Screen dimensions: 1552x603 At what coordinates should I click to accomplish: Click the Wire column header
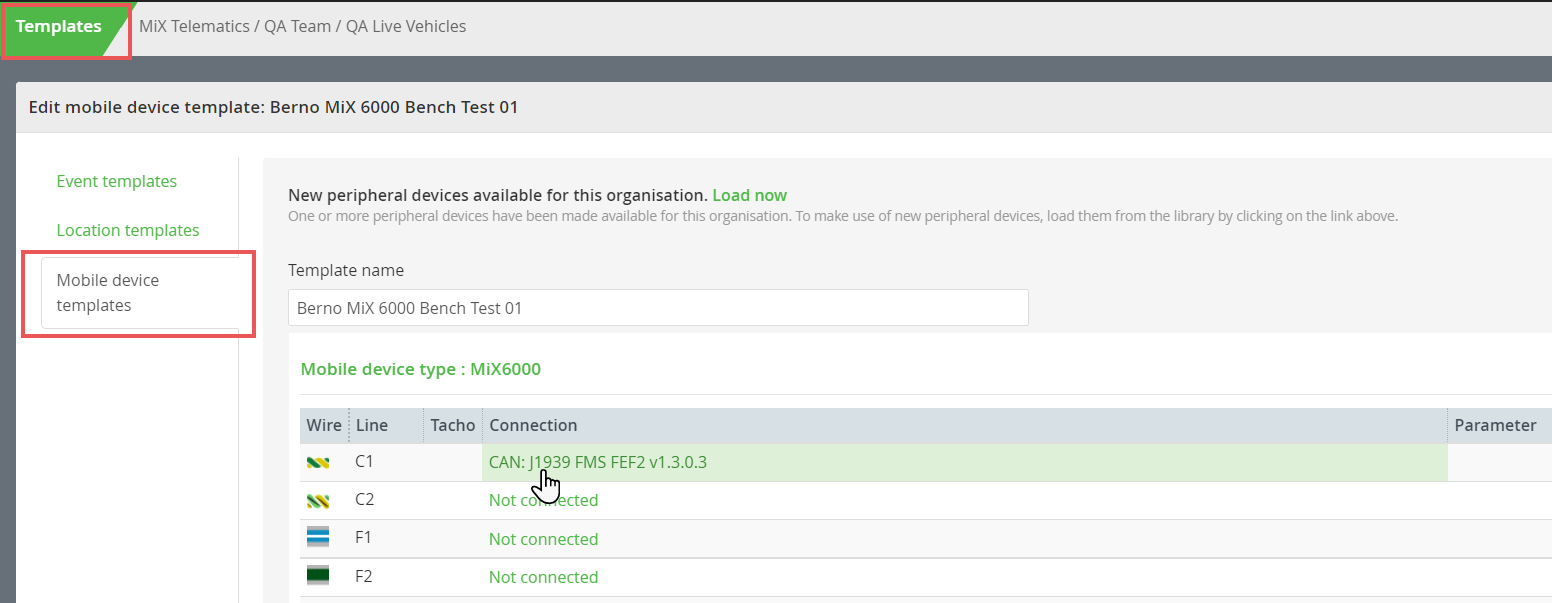pyautogui.click(x=324, y=425)
